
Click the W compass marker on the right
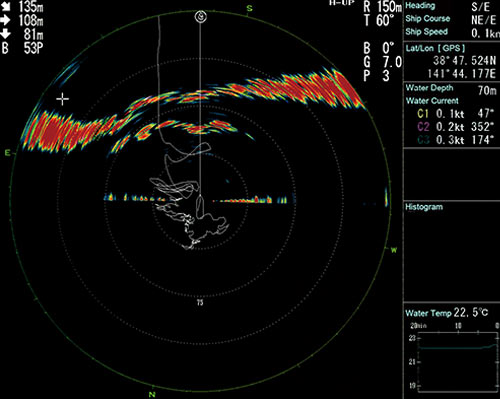coord(394,250)
